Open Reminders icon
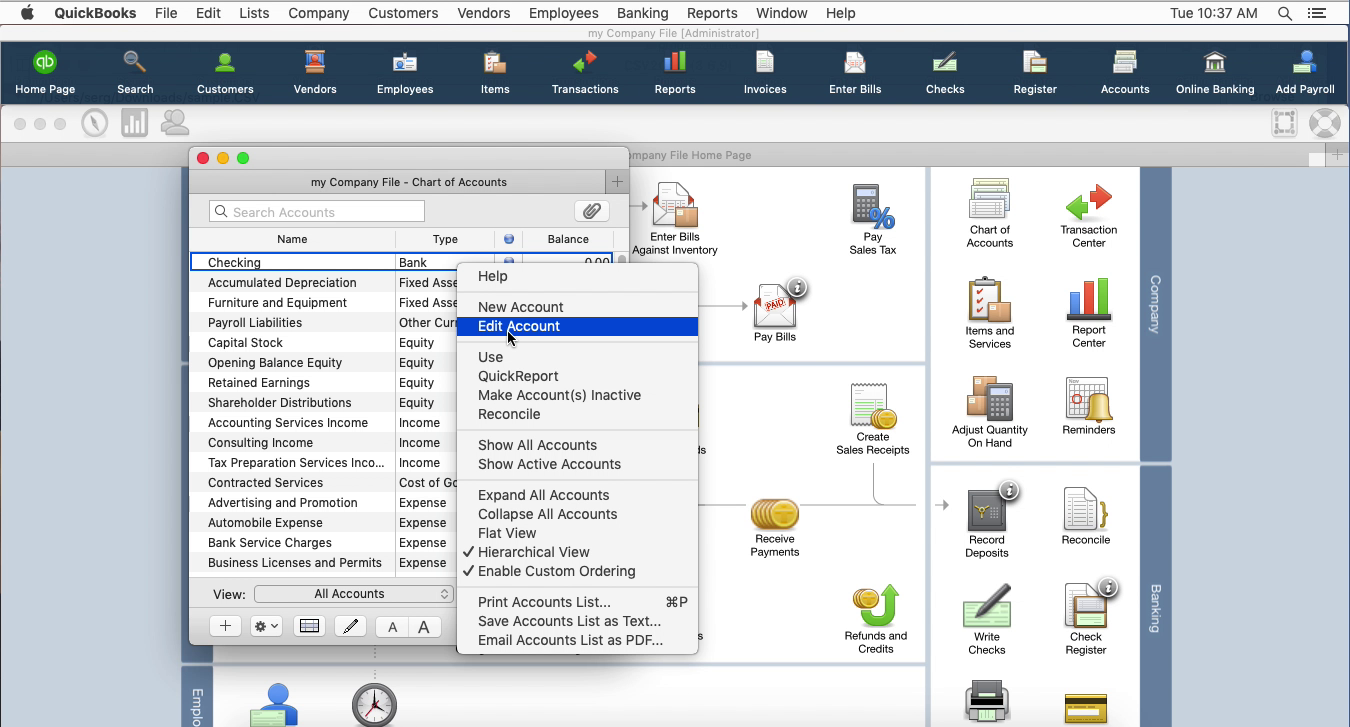This screenshot has height=727, width=1350. [x=1089, y=406]
